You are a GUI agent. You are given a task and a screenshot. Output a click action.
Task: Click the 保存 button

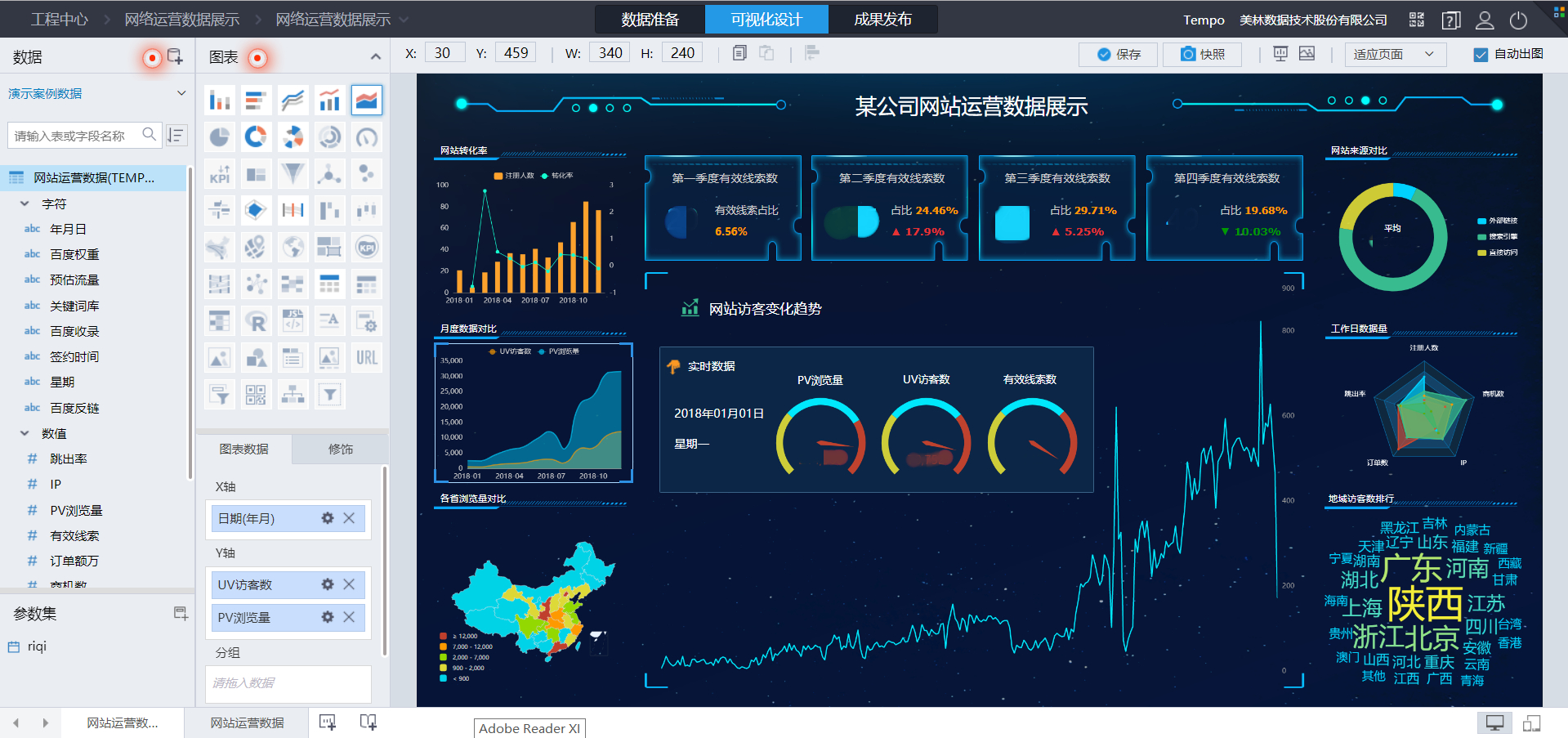point(1118,54)
